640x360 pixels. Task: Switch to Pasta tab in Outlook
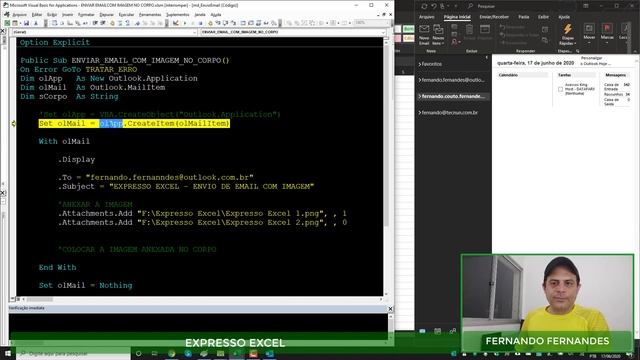(524, 17)
